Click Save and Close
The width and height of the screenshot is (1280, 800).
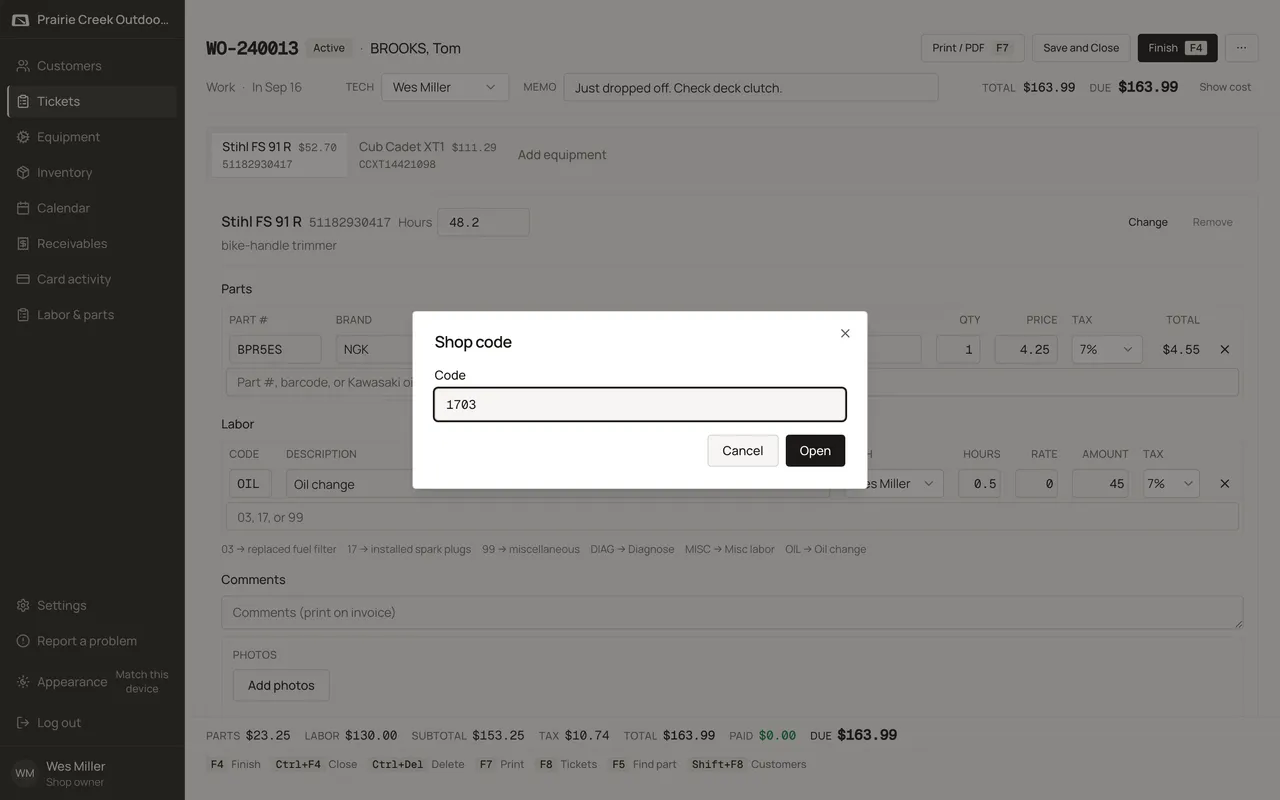(x=1081, y=48)
